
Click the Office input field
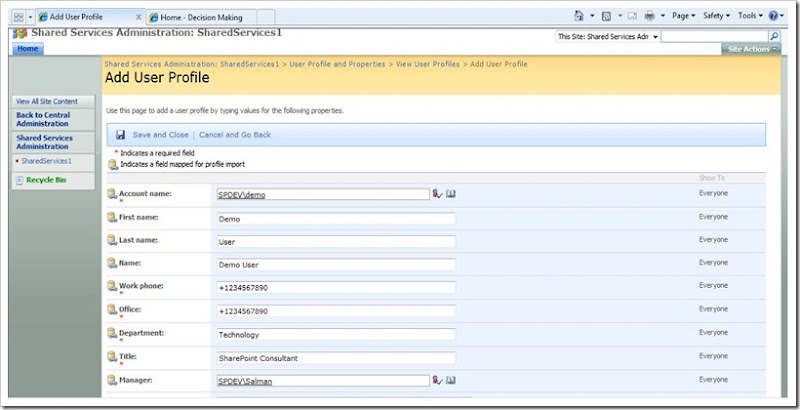coord(336,311)
